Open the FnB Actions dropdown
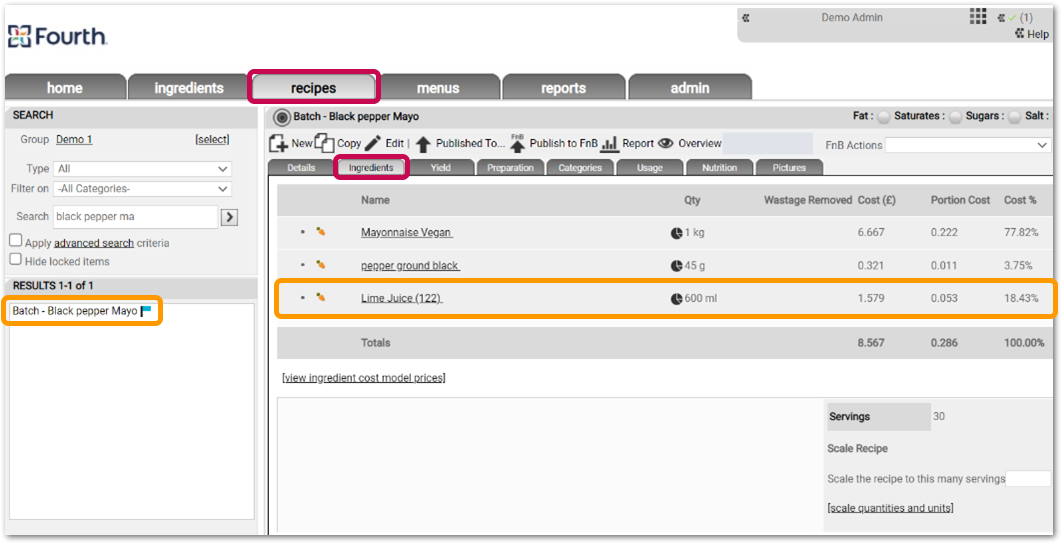Image resolution: width=1062 pixels, height=544 pixels. tap(968, 145)
